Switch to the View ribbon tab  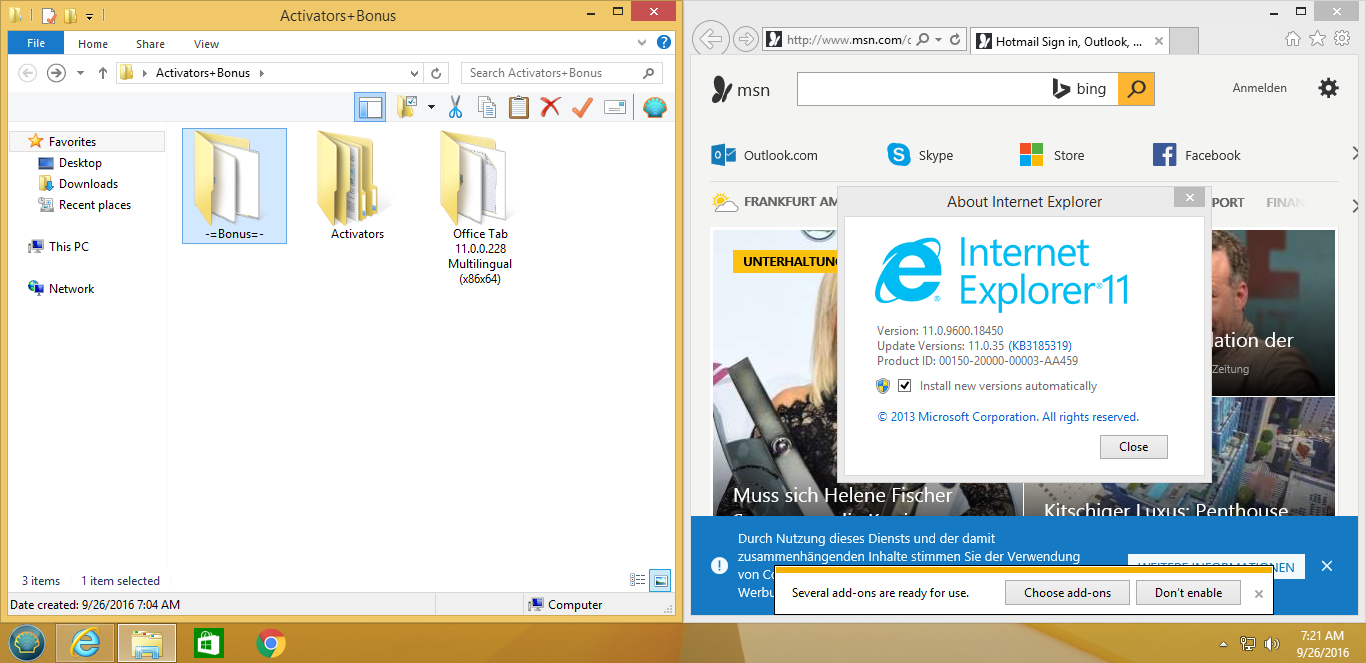207,44
